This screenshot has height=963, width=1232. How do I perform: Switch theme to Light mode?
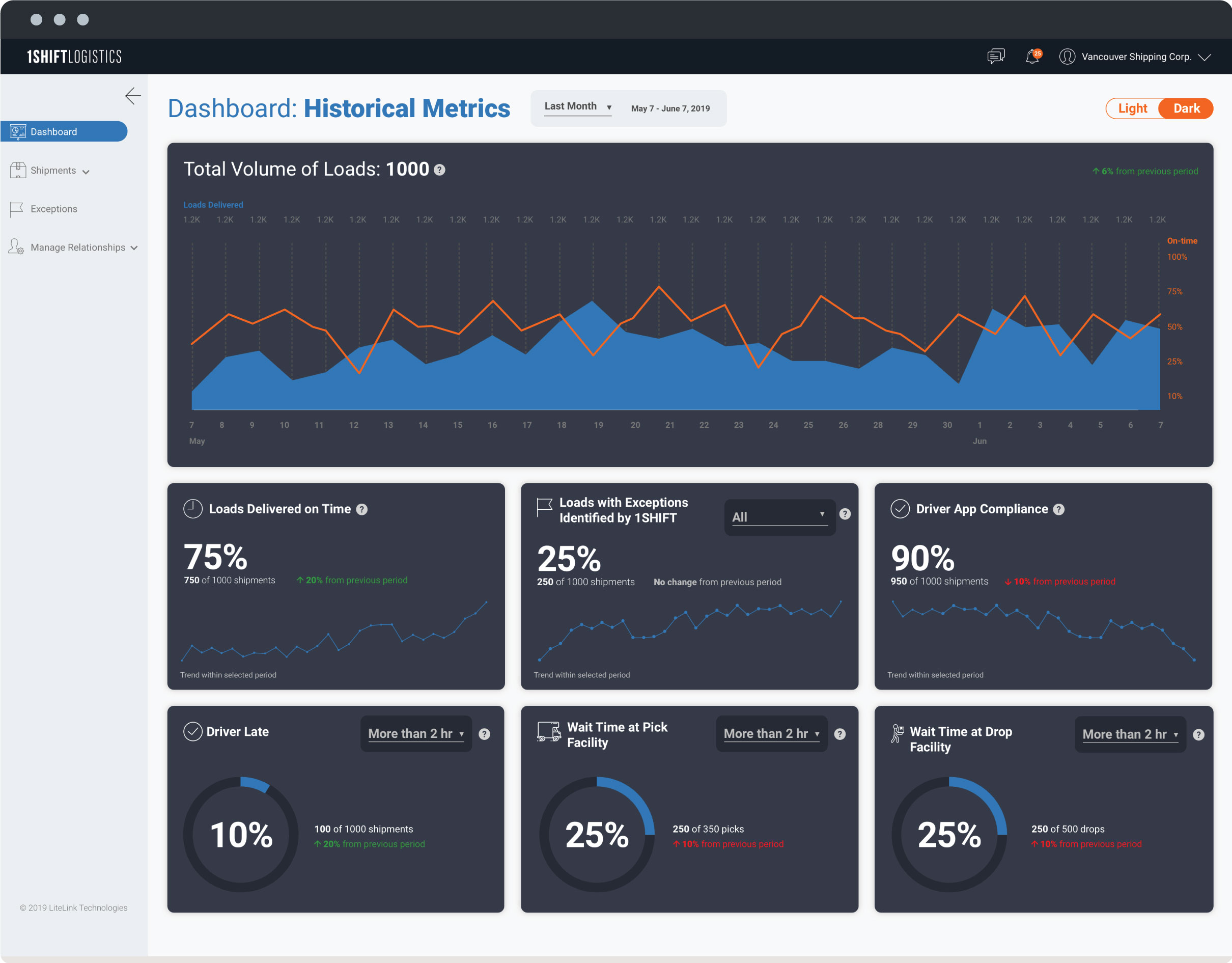[1132, 108]
